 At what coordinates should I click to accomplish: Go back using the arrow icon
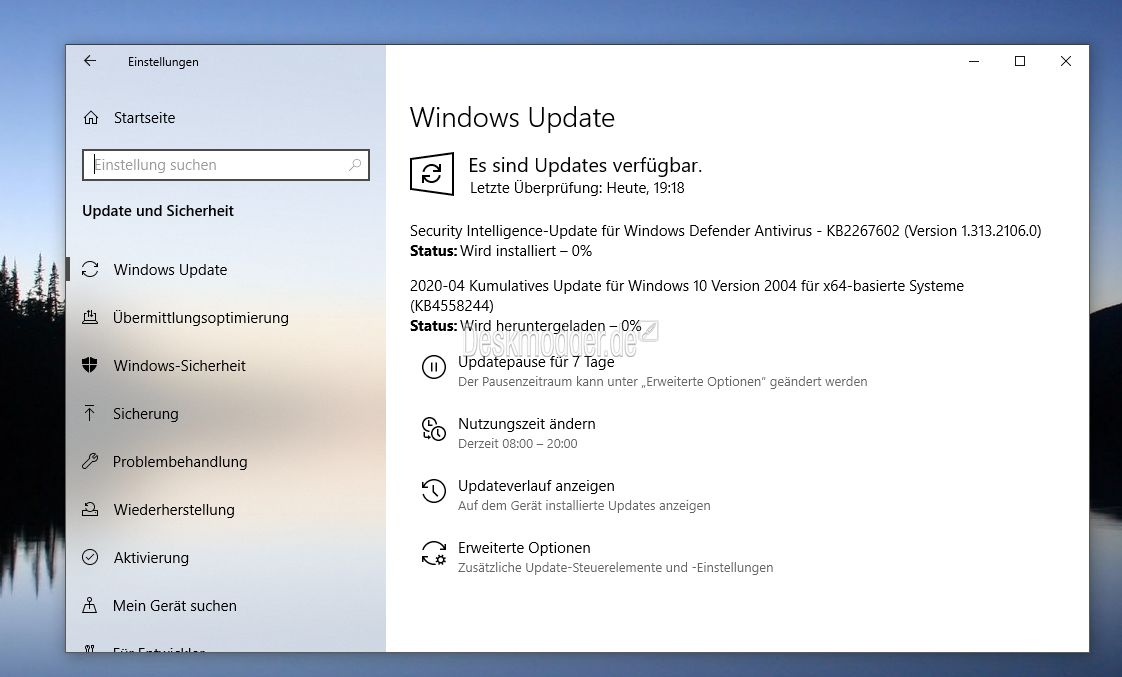point(89,61)
